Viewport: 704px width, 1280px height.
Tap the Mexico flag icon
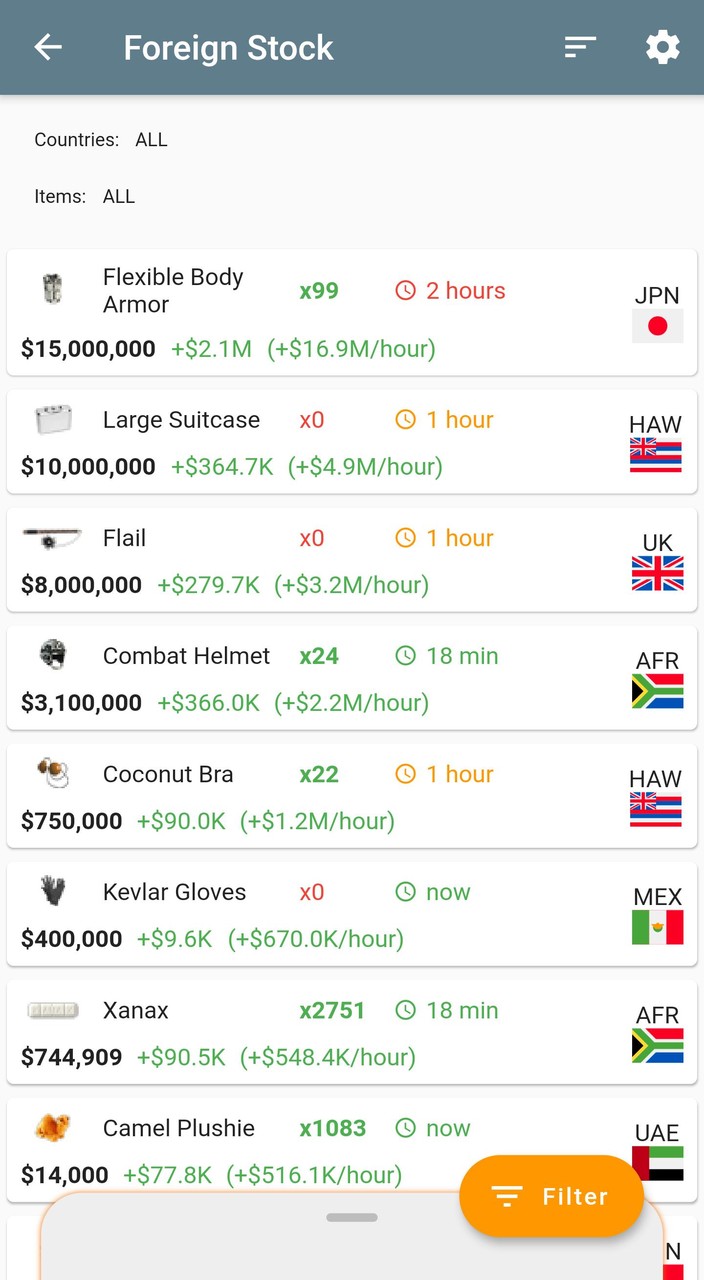click(x=657, y=928)
